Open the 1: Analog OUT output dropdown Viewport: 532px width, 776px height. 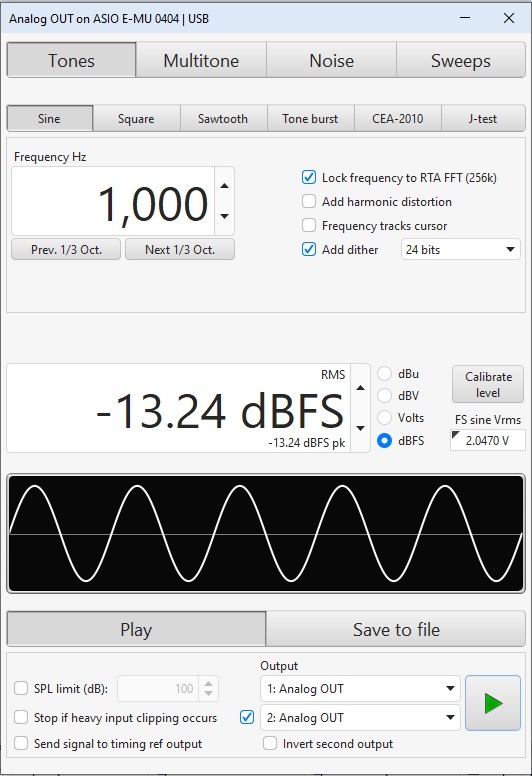[x=360, y=688]
